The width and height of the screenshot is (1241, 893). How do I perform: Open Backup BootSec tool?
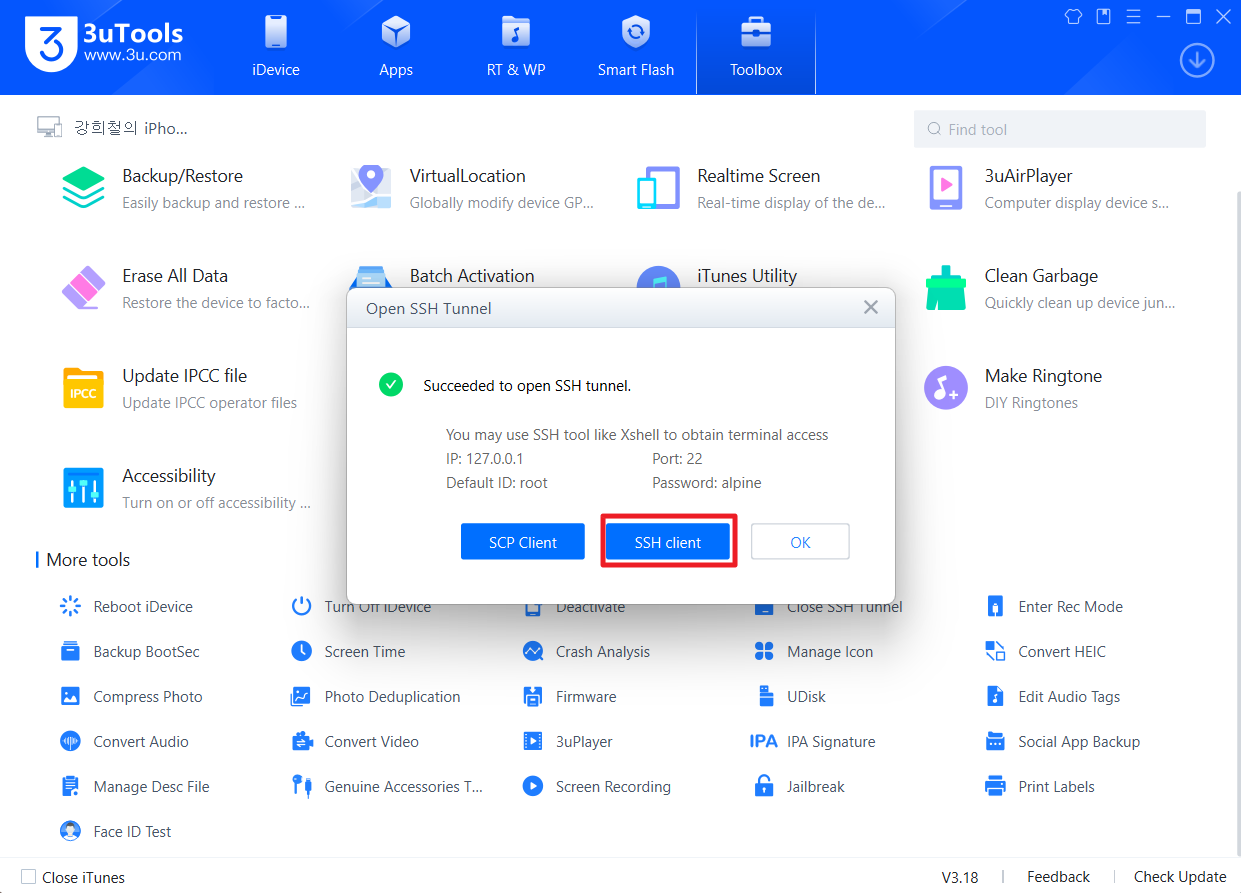(x=130, y=651)
